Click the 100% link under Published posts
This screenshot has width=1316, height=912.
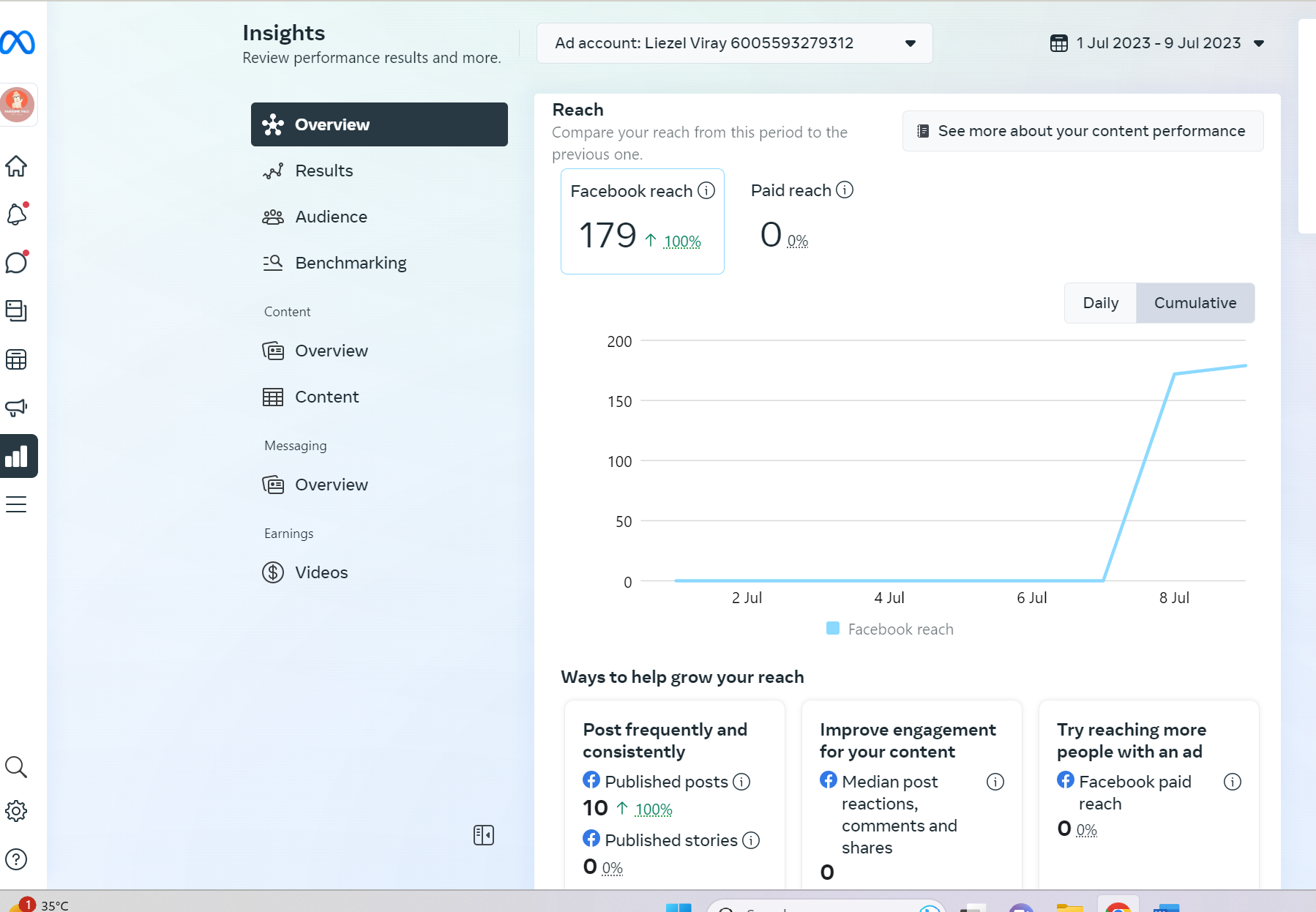(654, 809)
